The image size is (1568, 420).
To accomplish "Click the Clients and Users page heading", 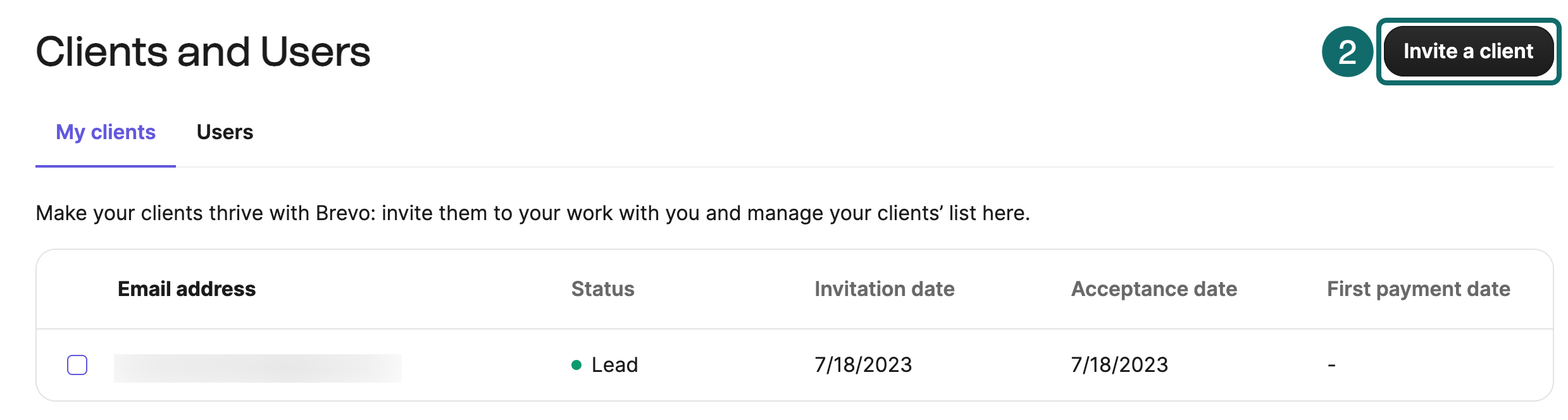I will click(202, 51).
